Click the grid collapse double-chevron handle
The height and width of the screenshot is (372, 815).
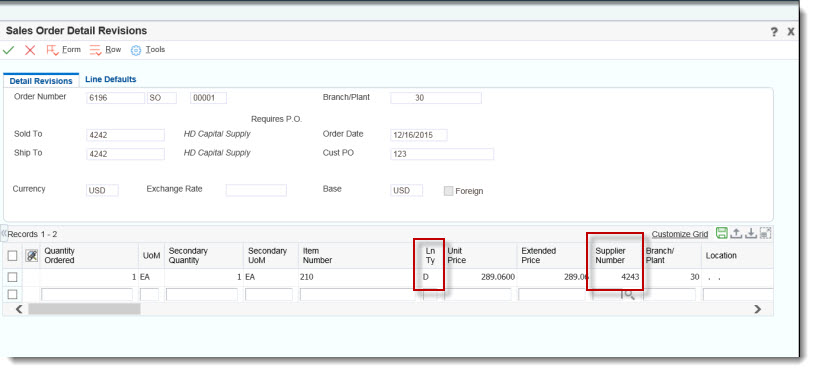(4, 233)
